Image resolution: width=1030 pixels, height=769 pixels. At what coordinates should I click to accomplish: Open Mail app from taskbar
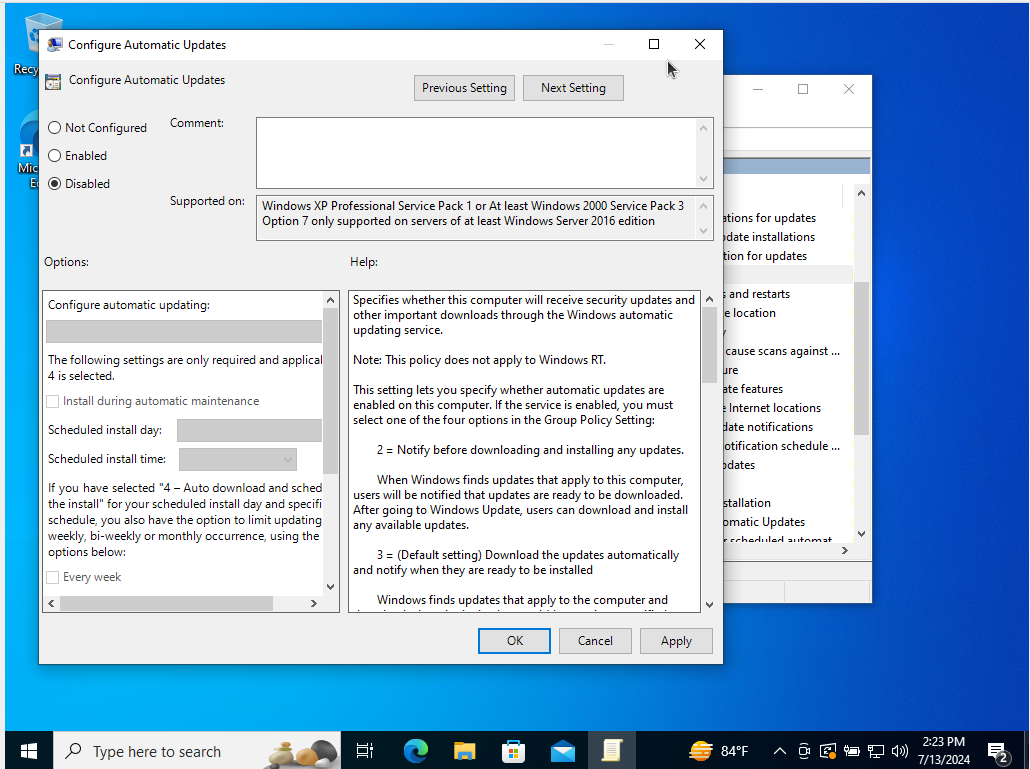click(x=563, y=751)
